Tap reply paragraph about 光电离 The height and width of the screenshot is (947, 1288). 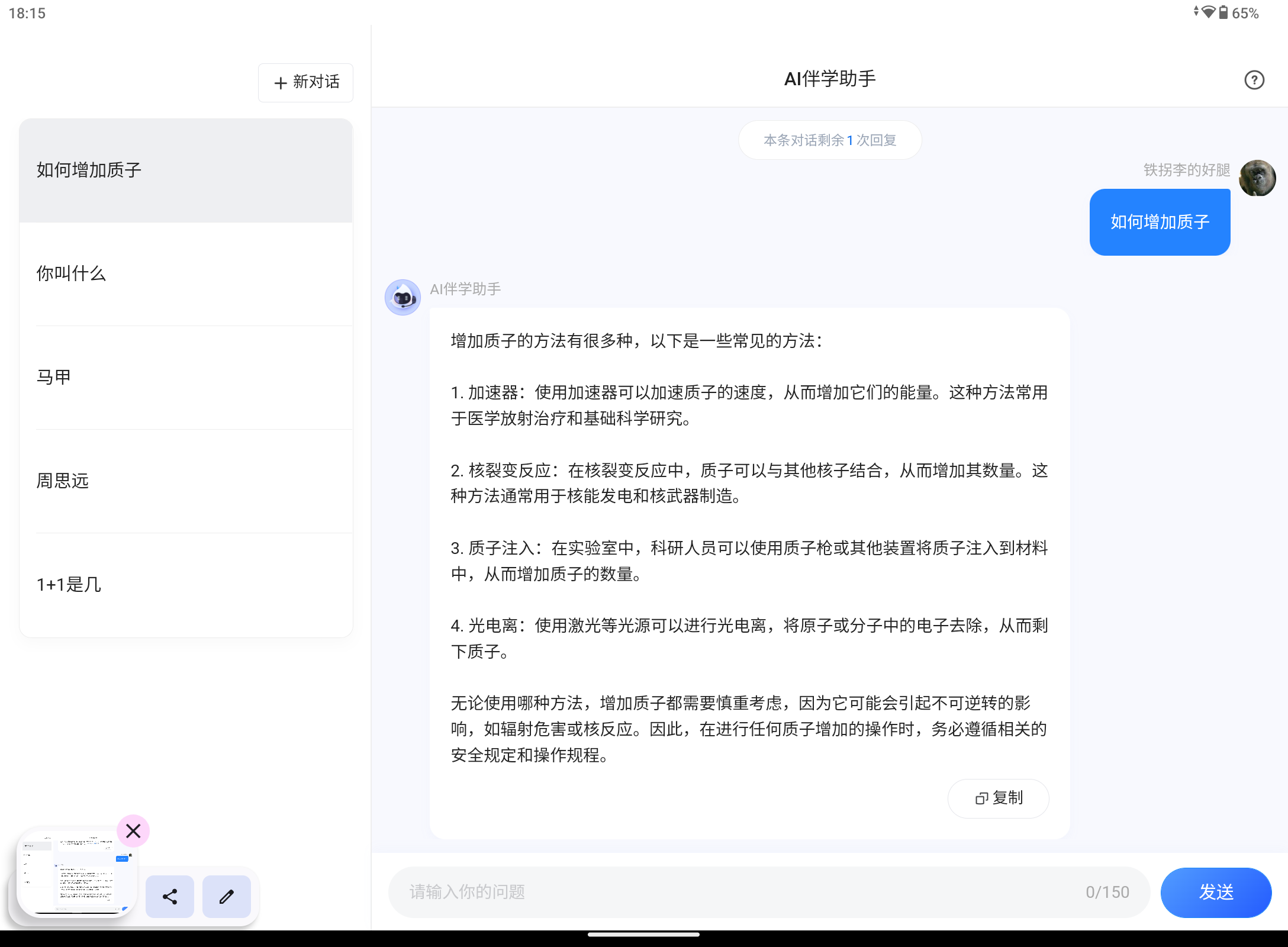click(x=749, y=638)
